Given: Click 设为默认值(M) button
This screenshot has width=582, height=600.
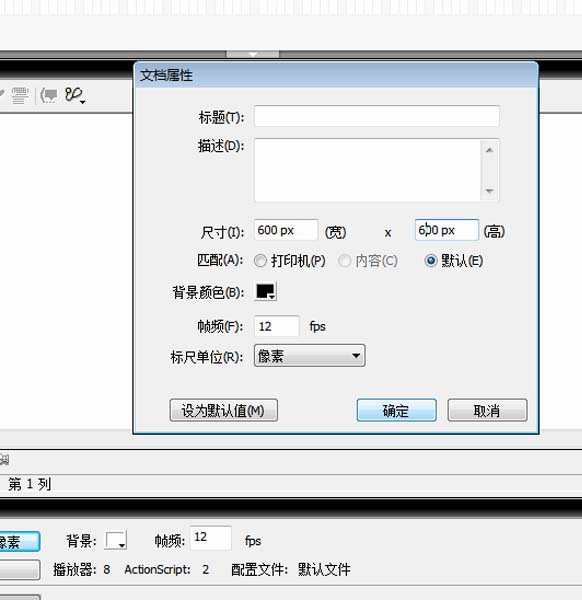Looking at the screenshot, I should 223,410.
